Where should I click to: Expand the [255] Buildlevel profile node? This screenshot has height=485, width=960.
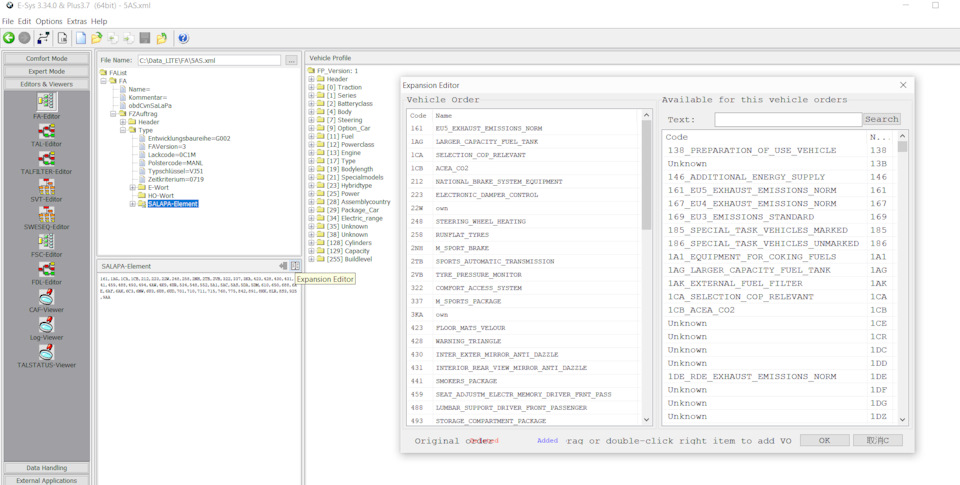pyautogui.click(x=311, y=259)
